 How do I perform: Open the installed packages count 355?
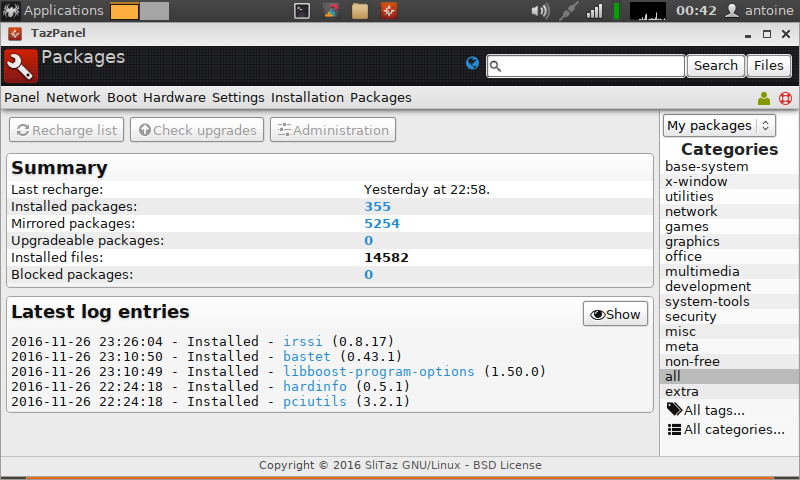coord(377,207)
